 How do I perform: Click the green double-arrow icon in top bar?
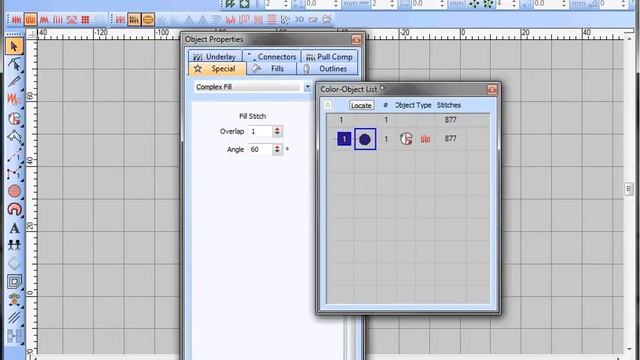point(231,4)
